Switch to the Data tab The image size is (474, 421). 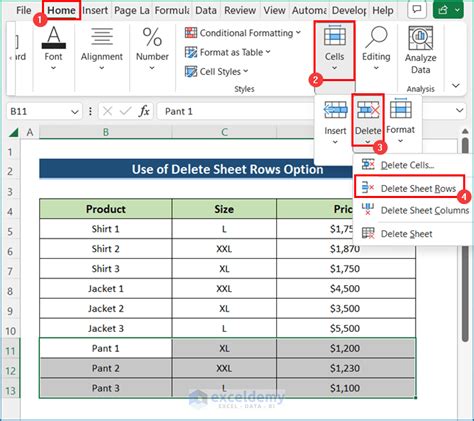[206, 11]
